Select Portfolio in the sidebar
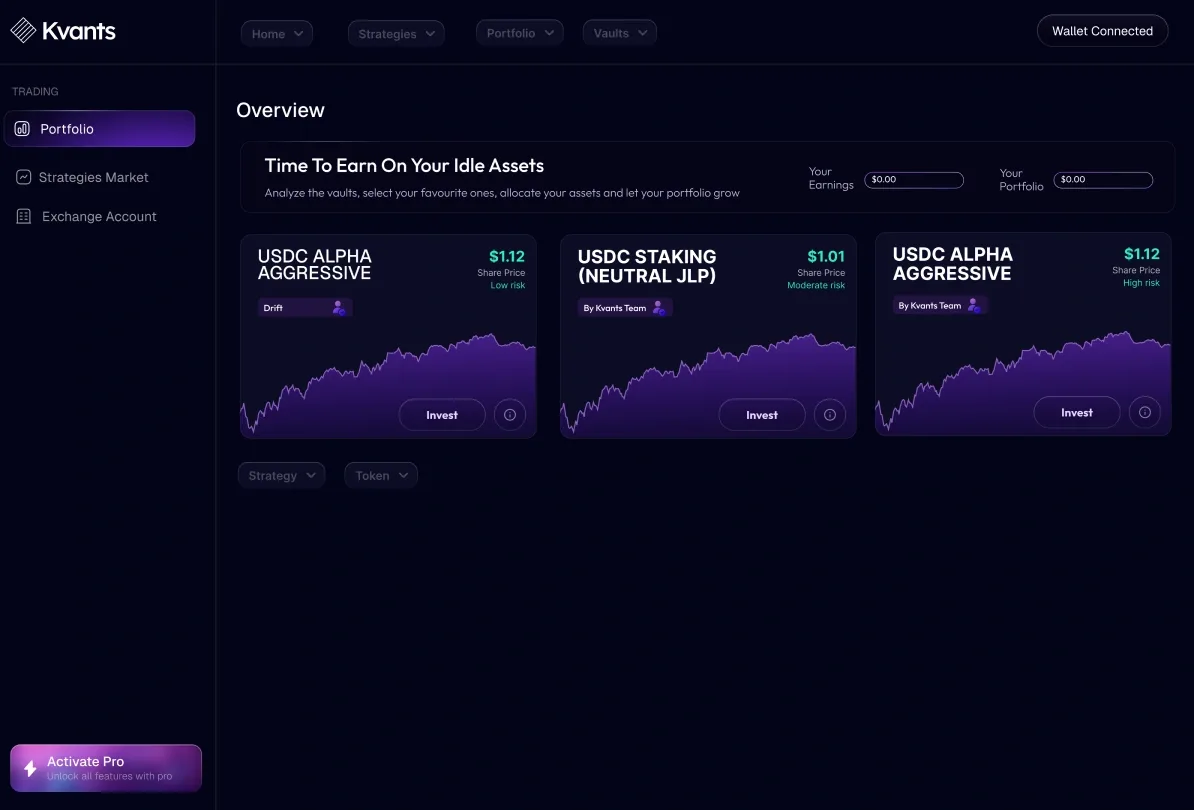The image size is (1194, 810). click(100, 129)
